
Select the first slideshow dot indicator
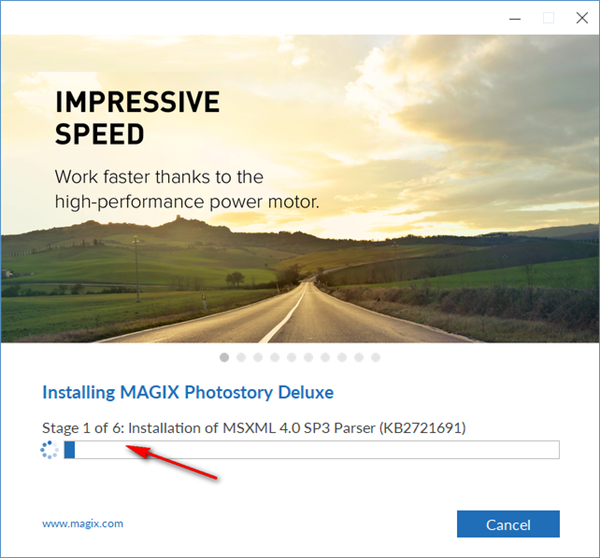(224, 357)
